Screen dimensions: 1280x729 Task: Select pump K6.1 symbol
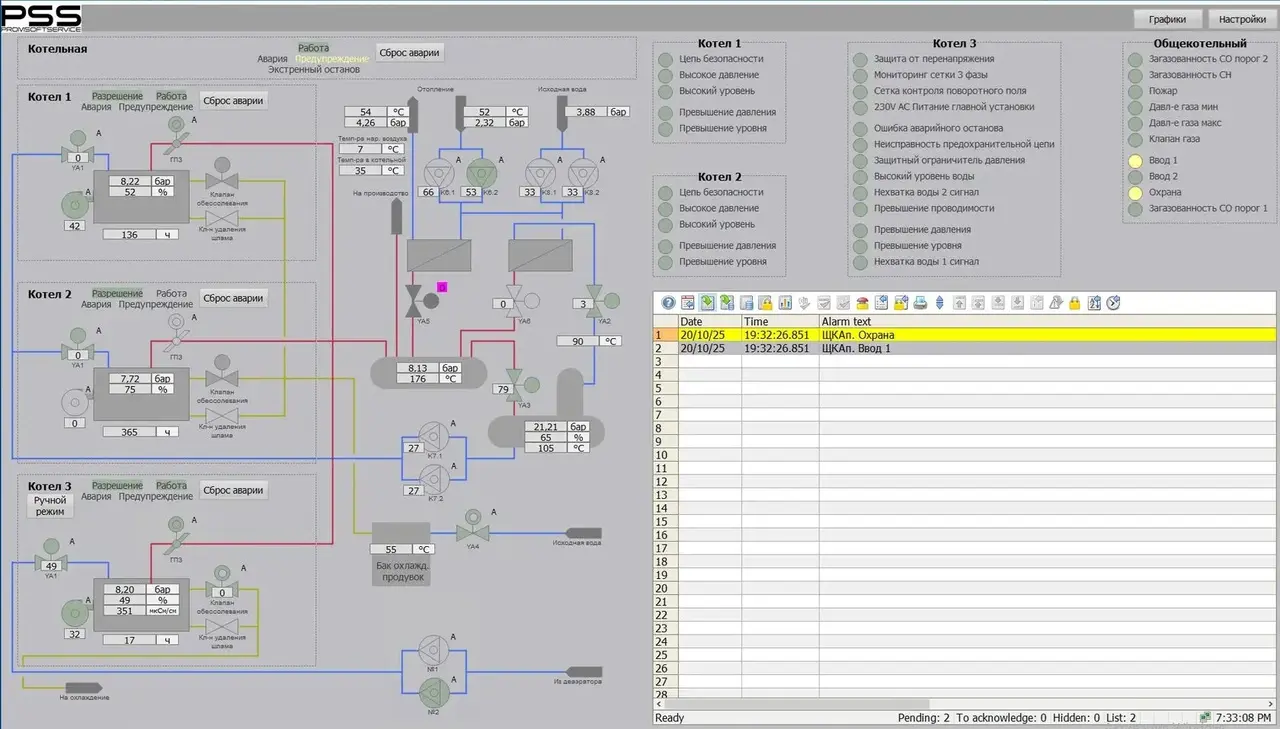coord(439,175)
